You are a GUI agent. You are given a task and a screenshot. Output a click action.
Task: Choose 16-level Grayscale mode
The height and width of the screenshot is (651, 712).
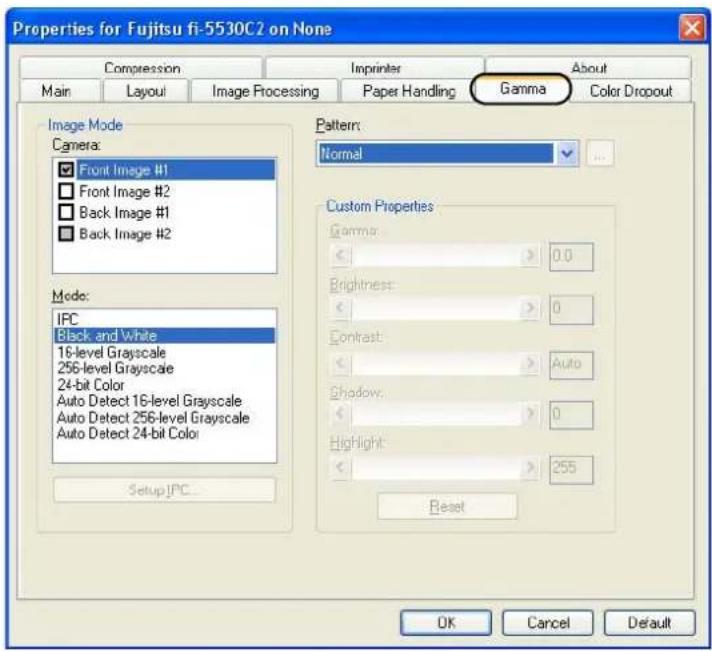click(164, 352)
